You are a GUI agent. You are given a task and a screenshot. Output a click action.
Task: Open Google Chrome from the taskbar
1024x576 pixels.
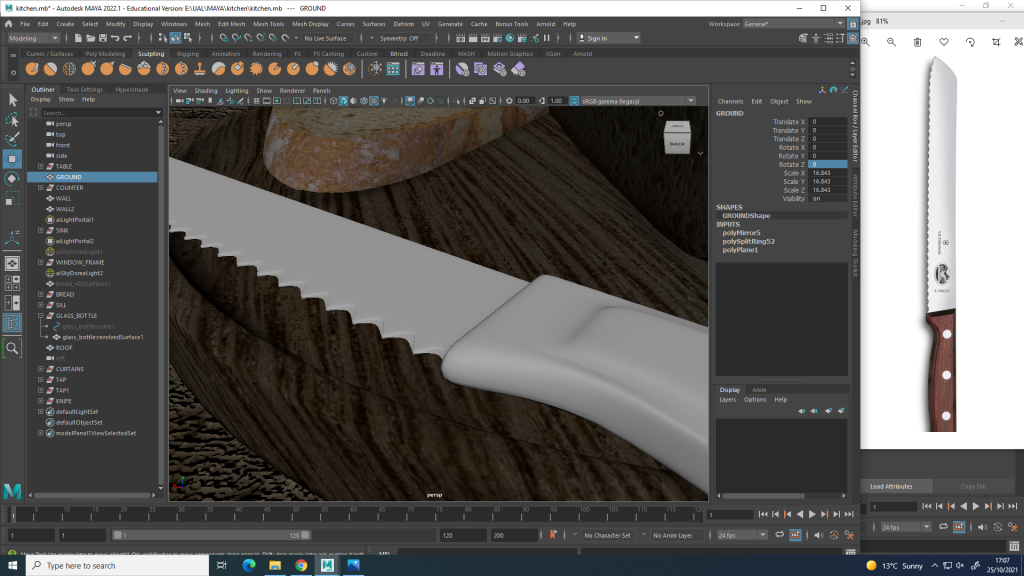click(301, 566)
